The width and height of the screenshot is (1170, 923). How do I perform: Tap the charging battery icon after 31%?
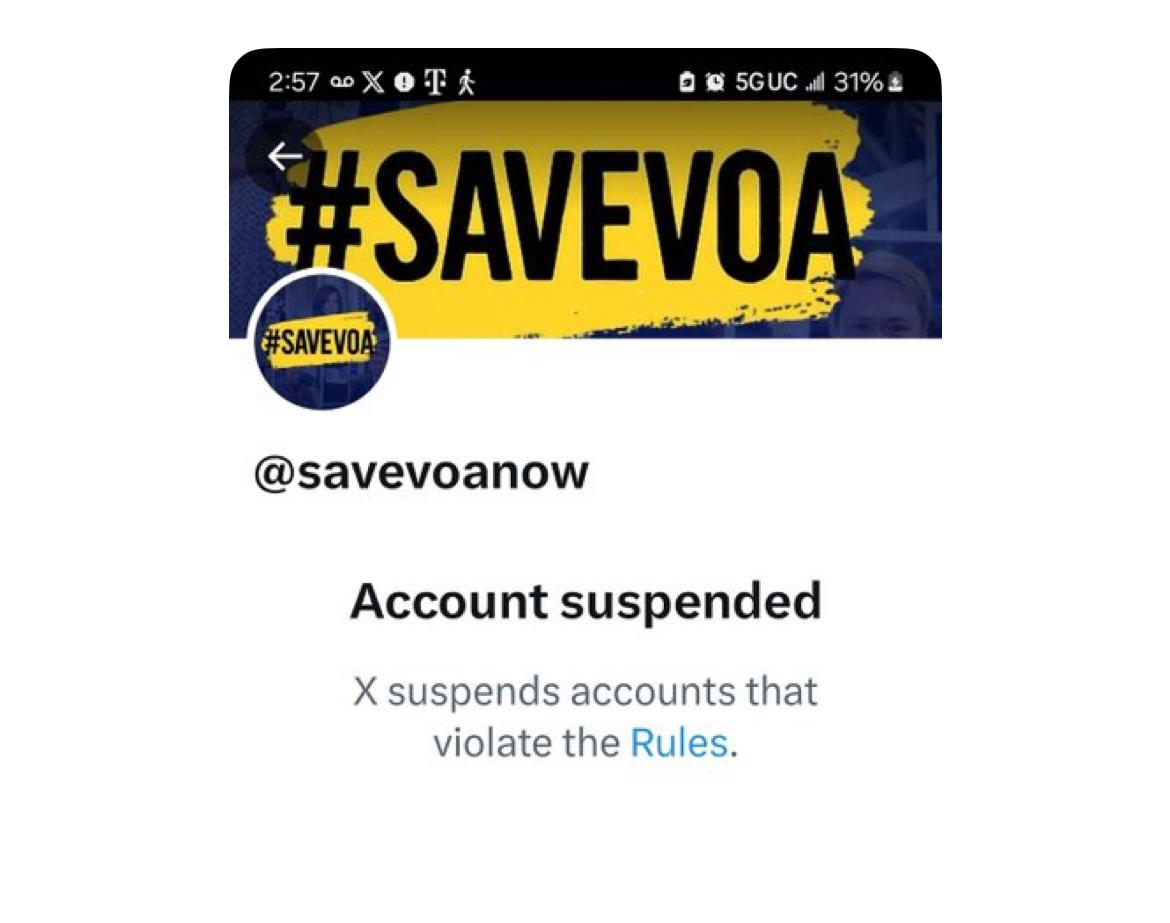pos(896,82)
